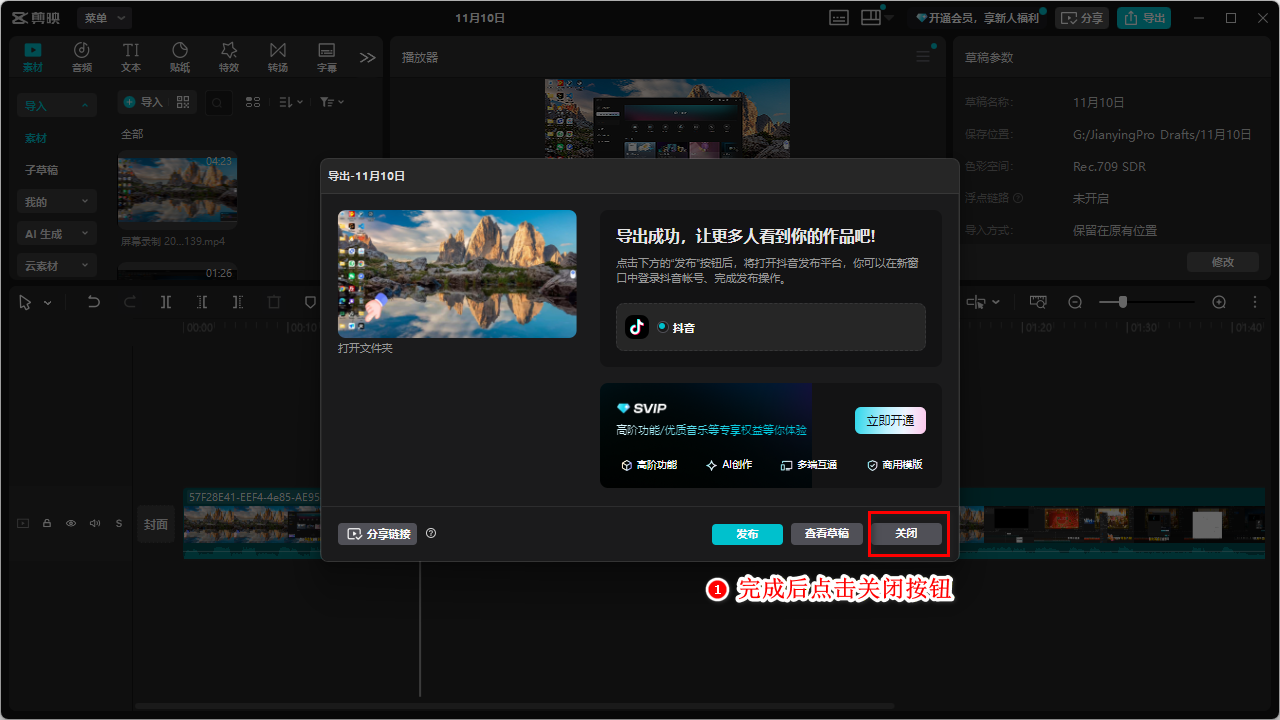Click the 屏幕录制 video thumbnail in media bin
This screenshot has height=720, width=1280.
177,190
